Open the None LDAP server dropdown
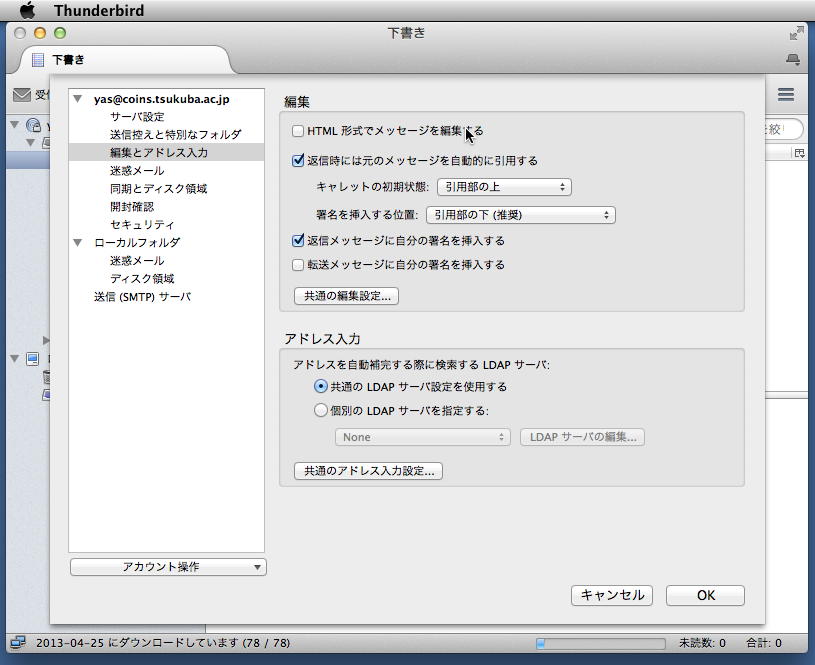 [423, 437]
